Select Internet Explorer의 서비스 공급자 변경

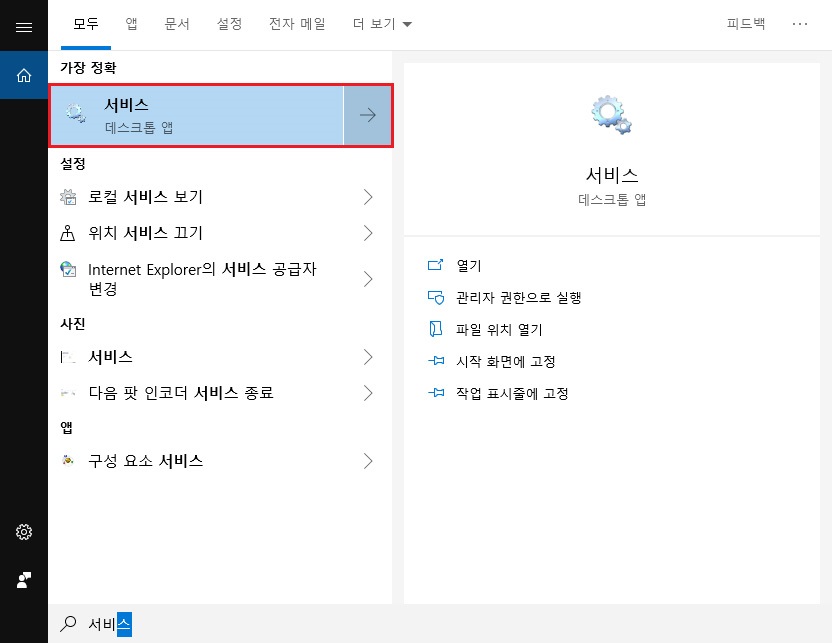(220, 279)
